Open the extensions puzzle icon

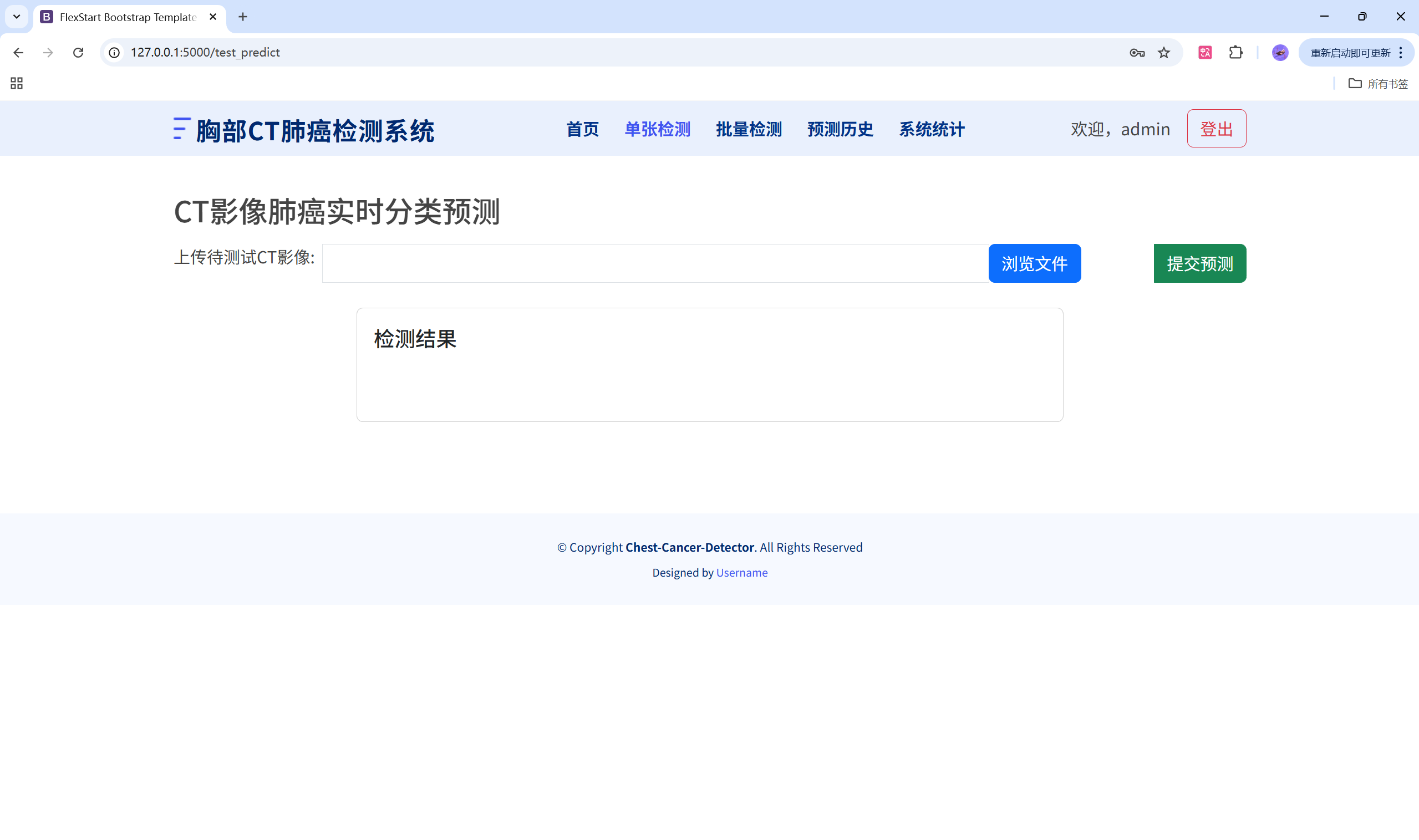coord(1235,53)
